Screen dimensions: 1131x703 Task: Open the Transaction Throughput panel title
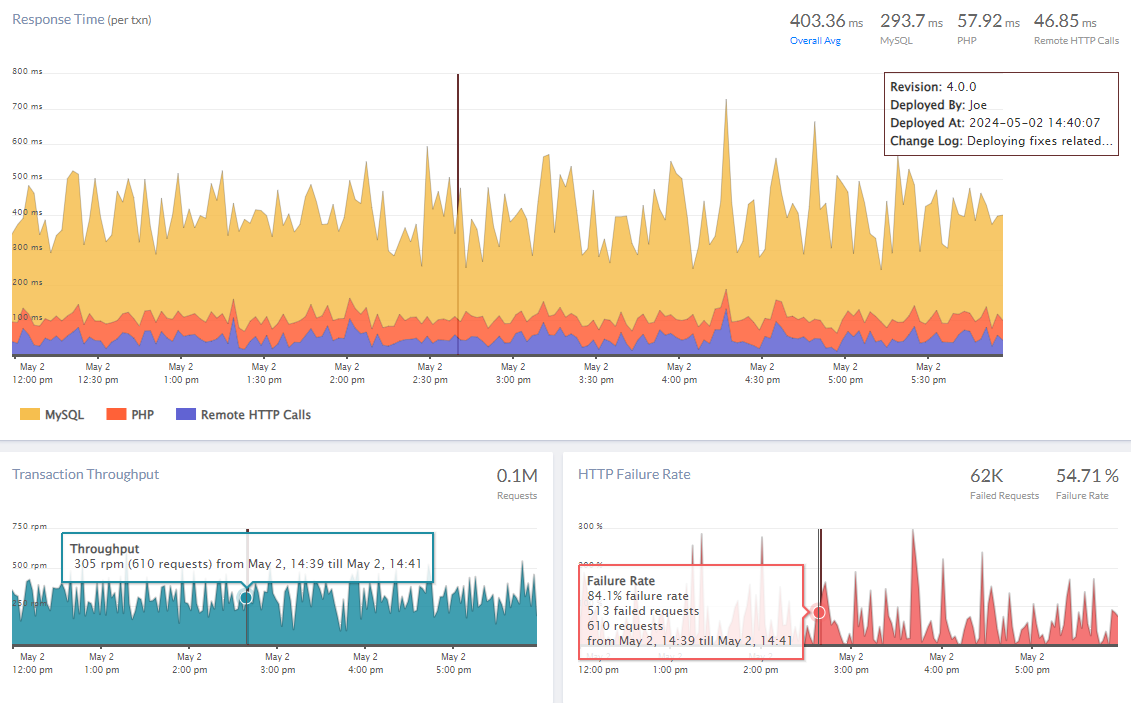[x=86, y=475]
